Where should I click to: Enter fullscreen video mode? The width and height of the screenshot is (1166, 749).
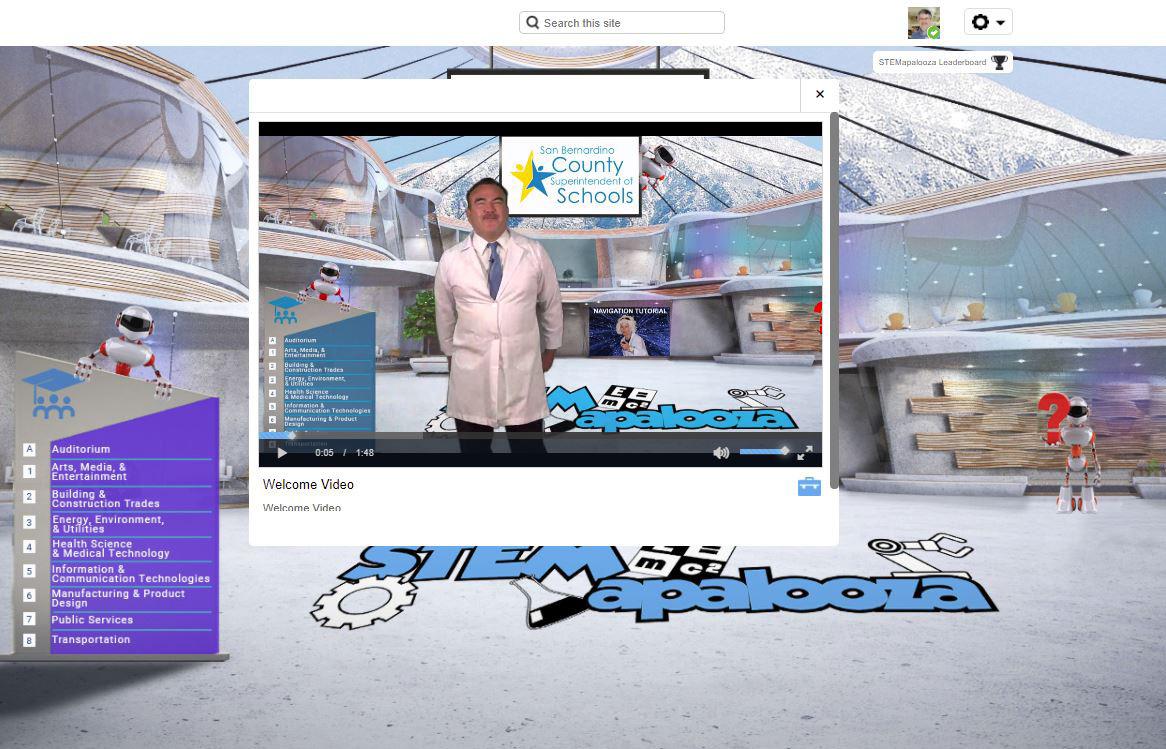[805, 452]
